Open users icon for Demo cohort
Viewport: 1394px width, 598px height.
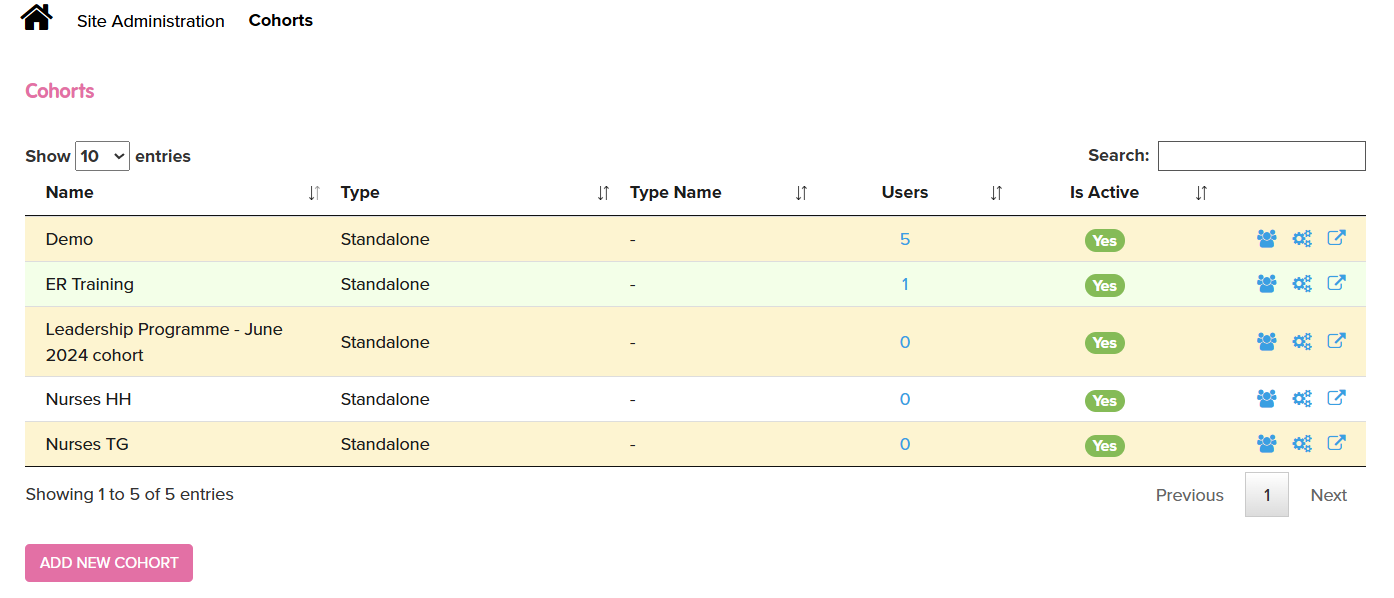tap(1266, 239)
